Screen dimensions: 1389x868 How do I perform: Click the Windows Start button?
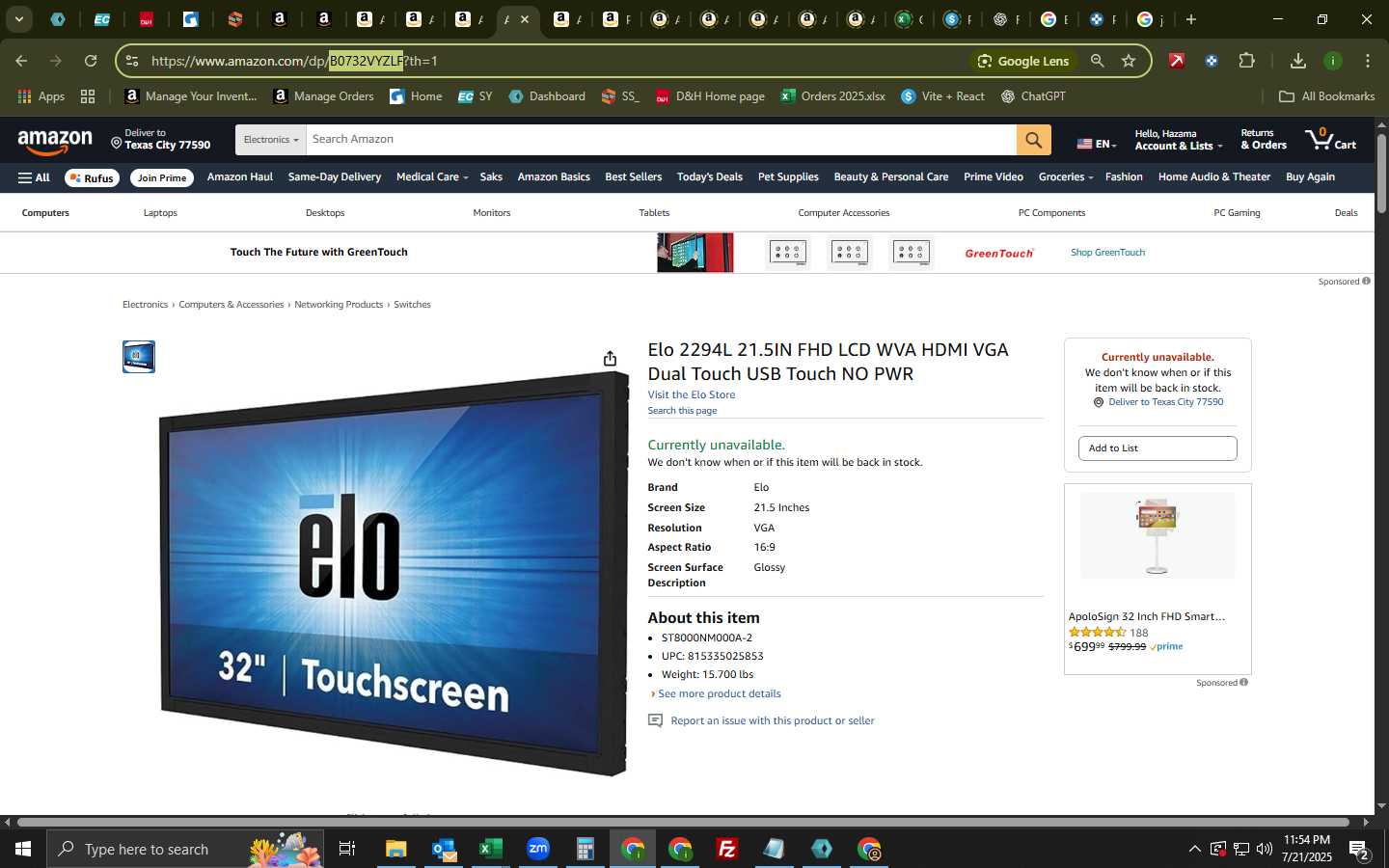click(23, 849)
